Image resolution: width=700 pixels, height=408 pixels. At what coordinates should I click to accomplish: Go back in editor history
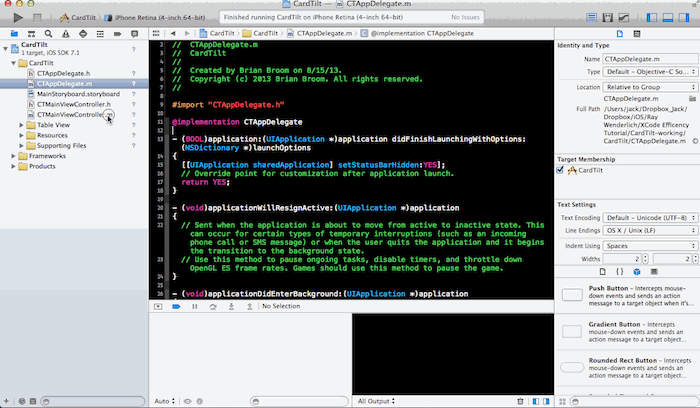(x=173, y=33)
